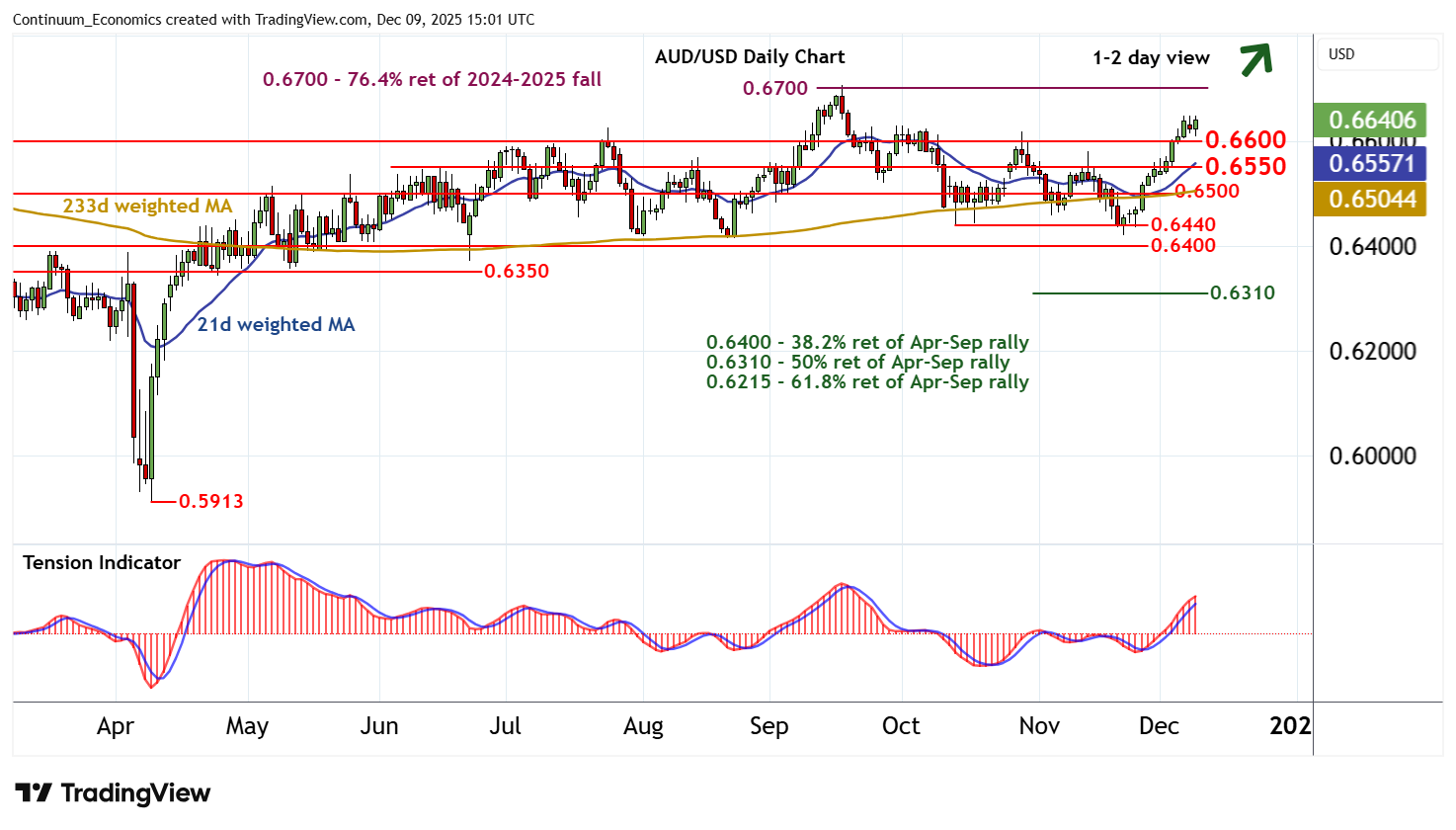Click the gold 0.65044 moving average price tag

[x=1371, y=199]
